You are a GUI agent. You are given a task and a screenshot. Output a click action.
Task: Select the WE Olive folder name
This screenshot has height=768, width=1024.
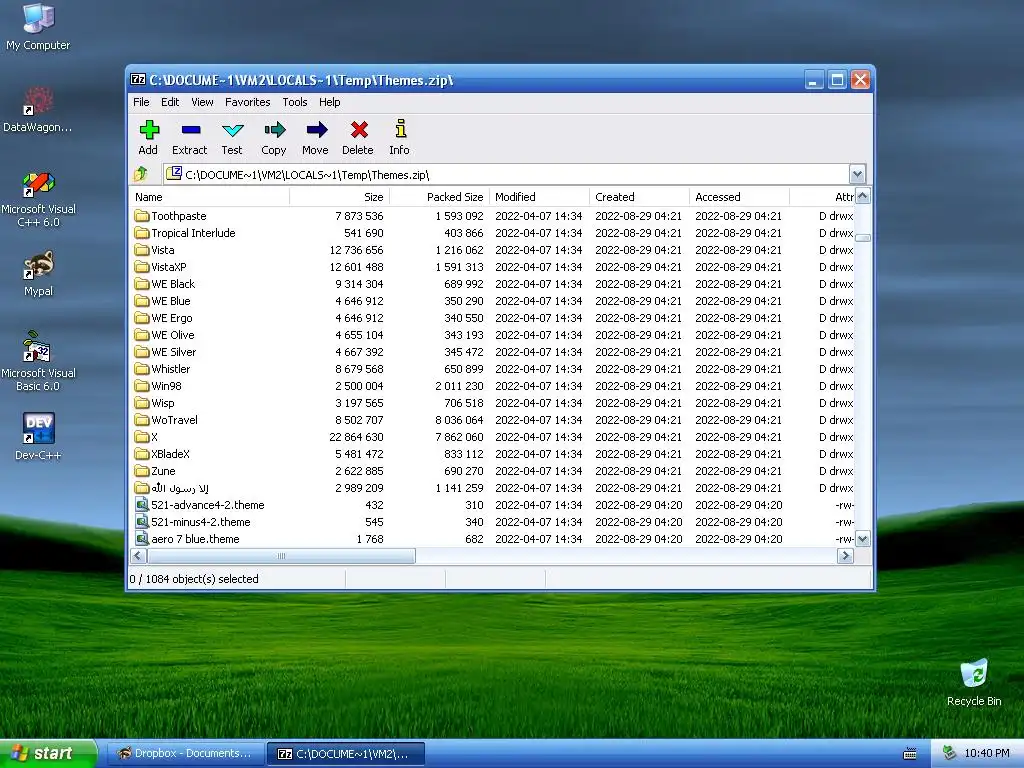tap(173, 335)
